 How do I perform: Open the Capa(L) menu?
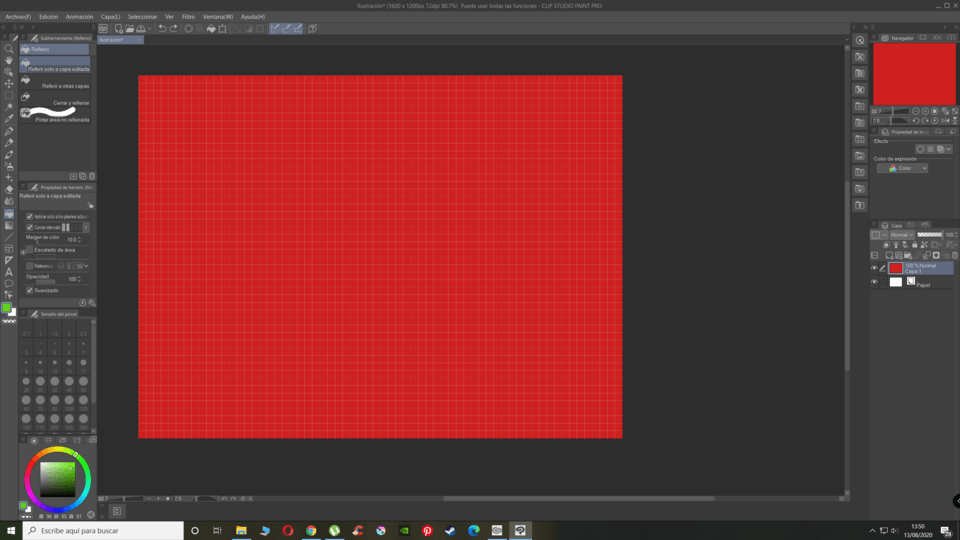110,17
